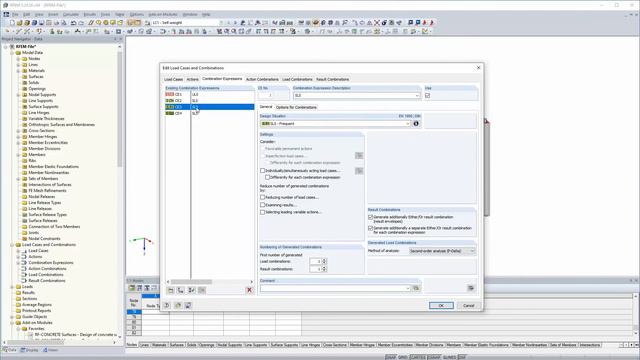Click the details icon next to Individually acting load cases
The image size is (640, 360).
pyautogui.click(x=359, y=171)
